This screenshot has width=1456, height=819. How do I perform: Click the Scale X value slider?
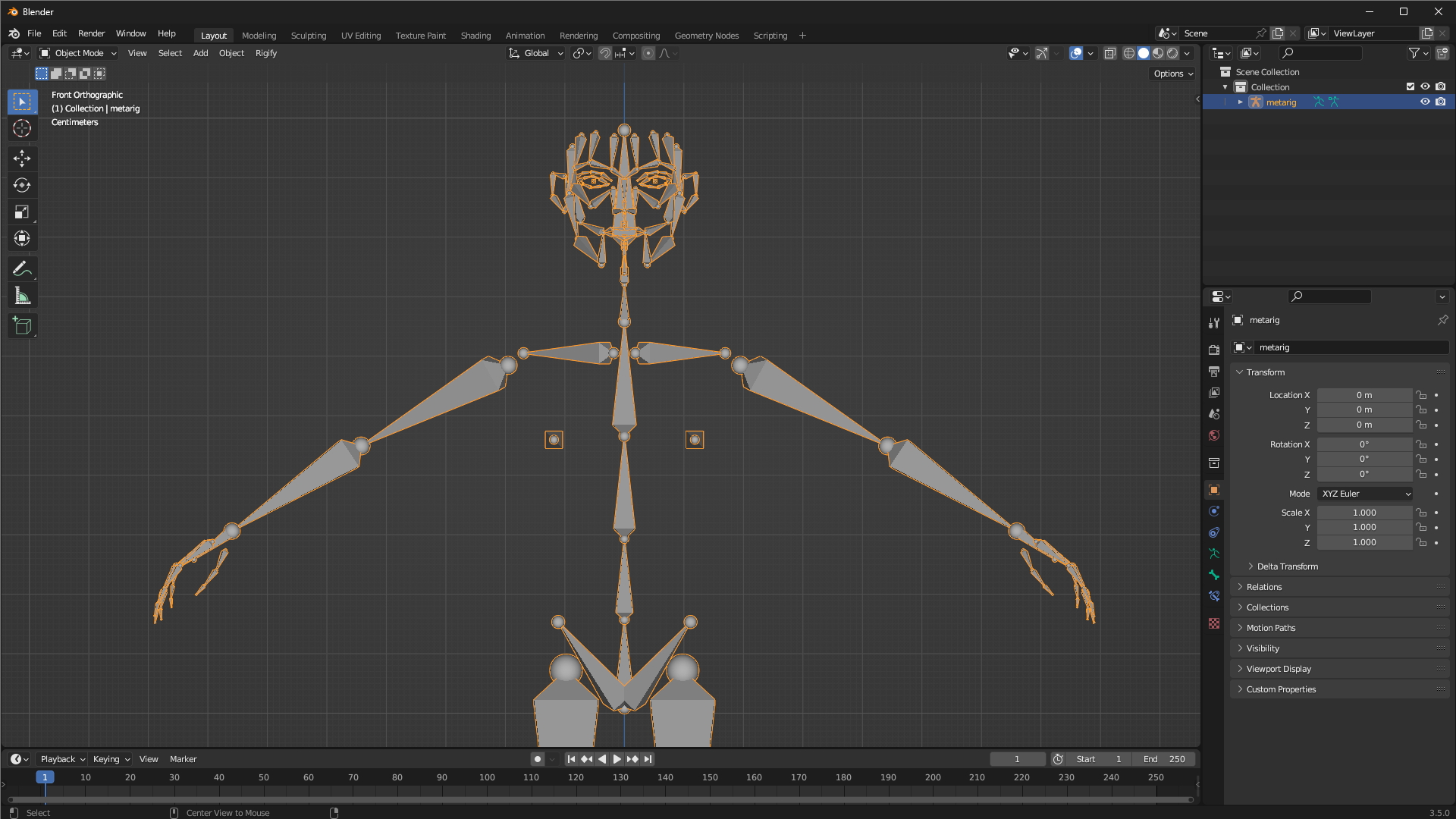point(1364,512)
